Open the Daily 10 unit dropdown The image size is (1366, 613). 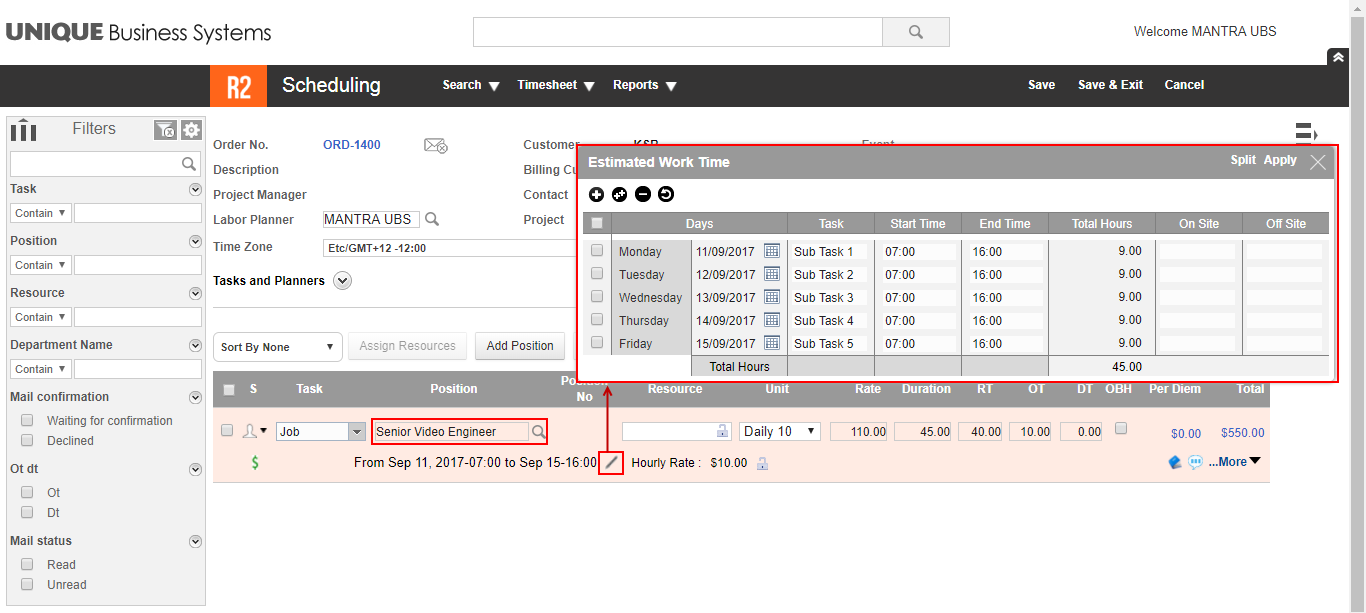pyautogui.click(x=779, y=432)
